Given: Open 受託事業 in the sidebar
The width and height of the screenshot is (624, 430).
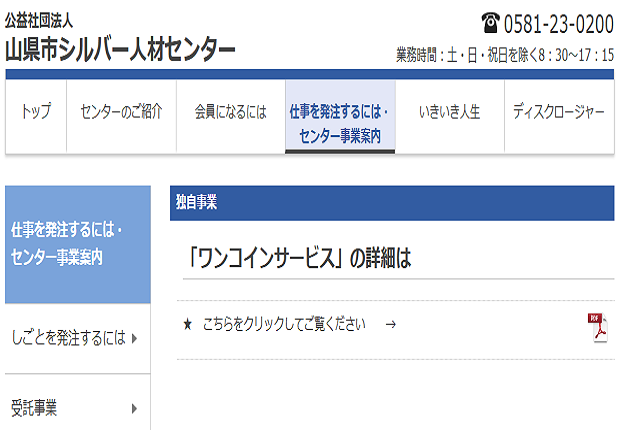Looking at the screenshot, I should point(34,408).
